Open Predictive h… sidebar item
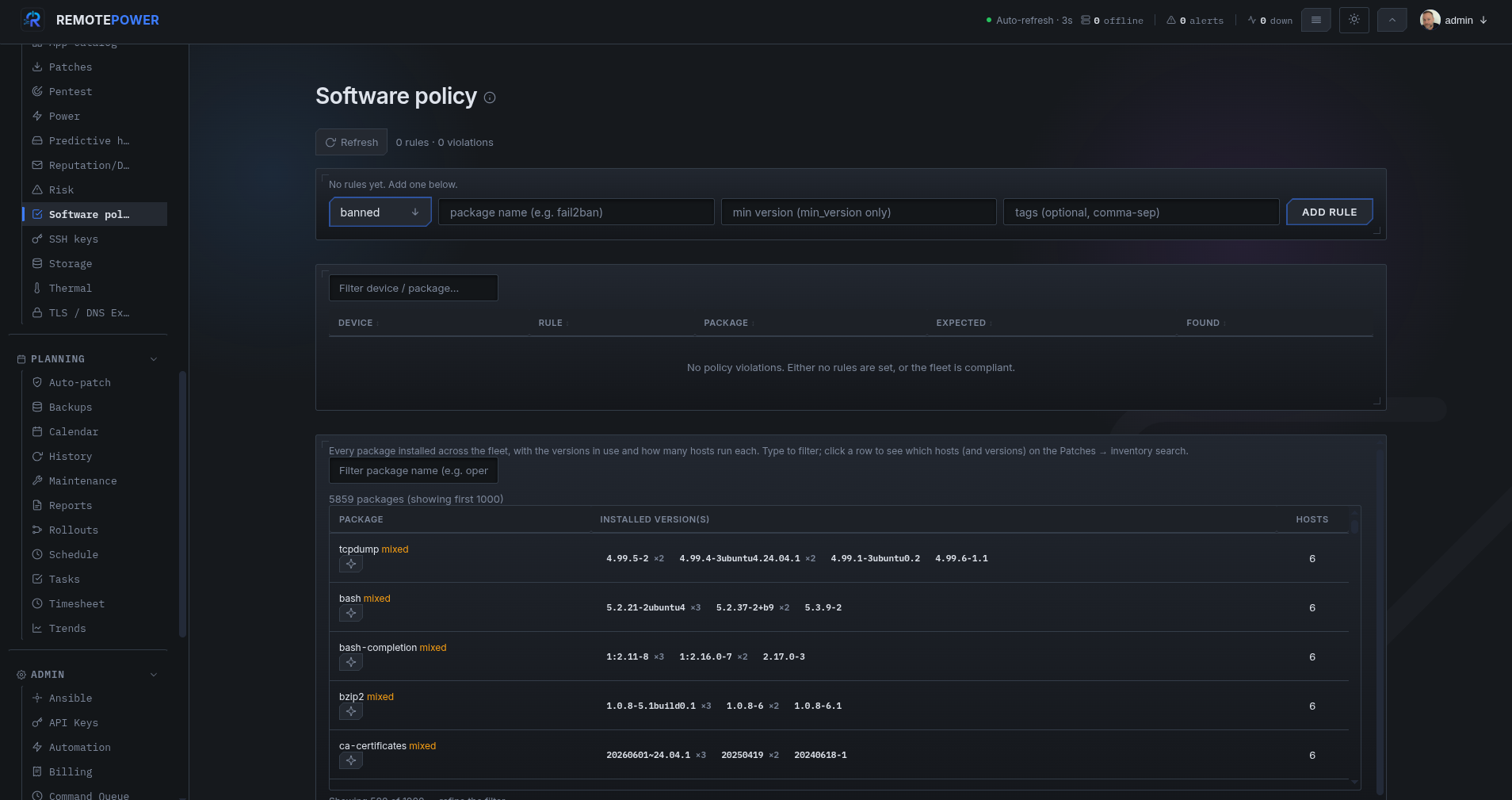1512x800 pixels. [95, 140]
